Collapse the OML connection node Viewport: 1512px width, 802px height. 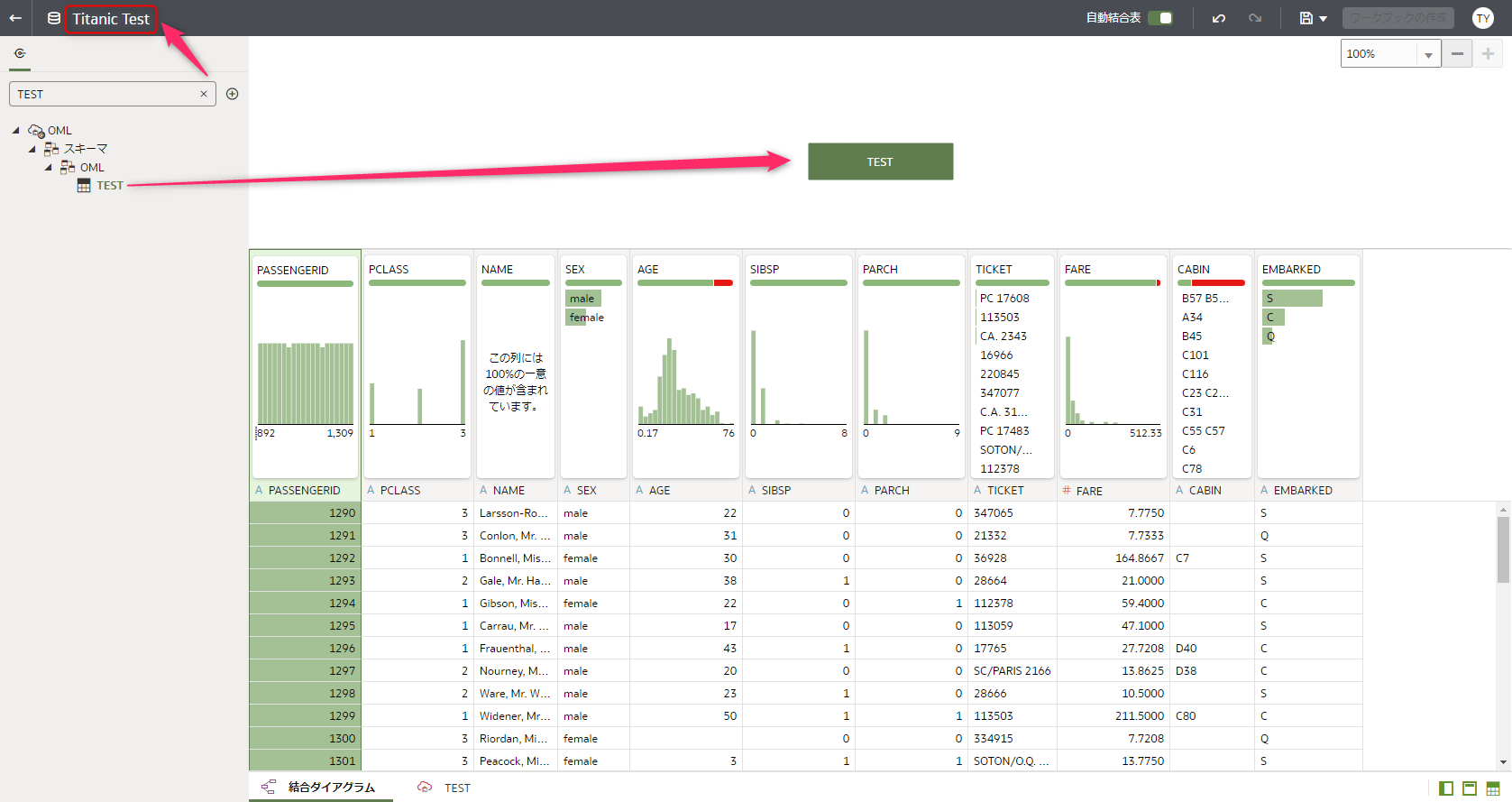tap(15, 130)
